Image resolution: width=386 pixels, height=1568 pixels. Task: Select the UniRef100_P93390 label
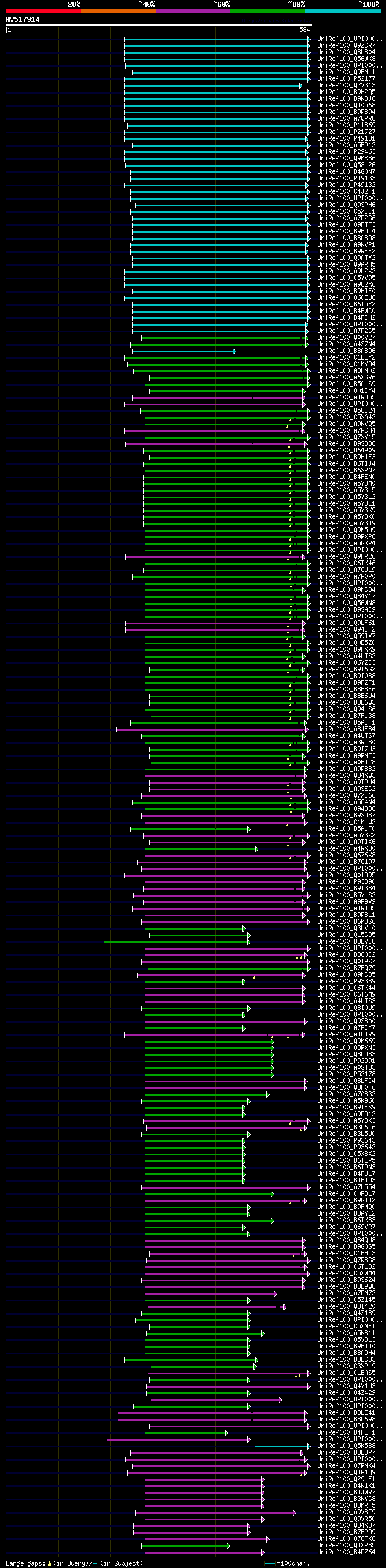[x=346, y=882]
